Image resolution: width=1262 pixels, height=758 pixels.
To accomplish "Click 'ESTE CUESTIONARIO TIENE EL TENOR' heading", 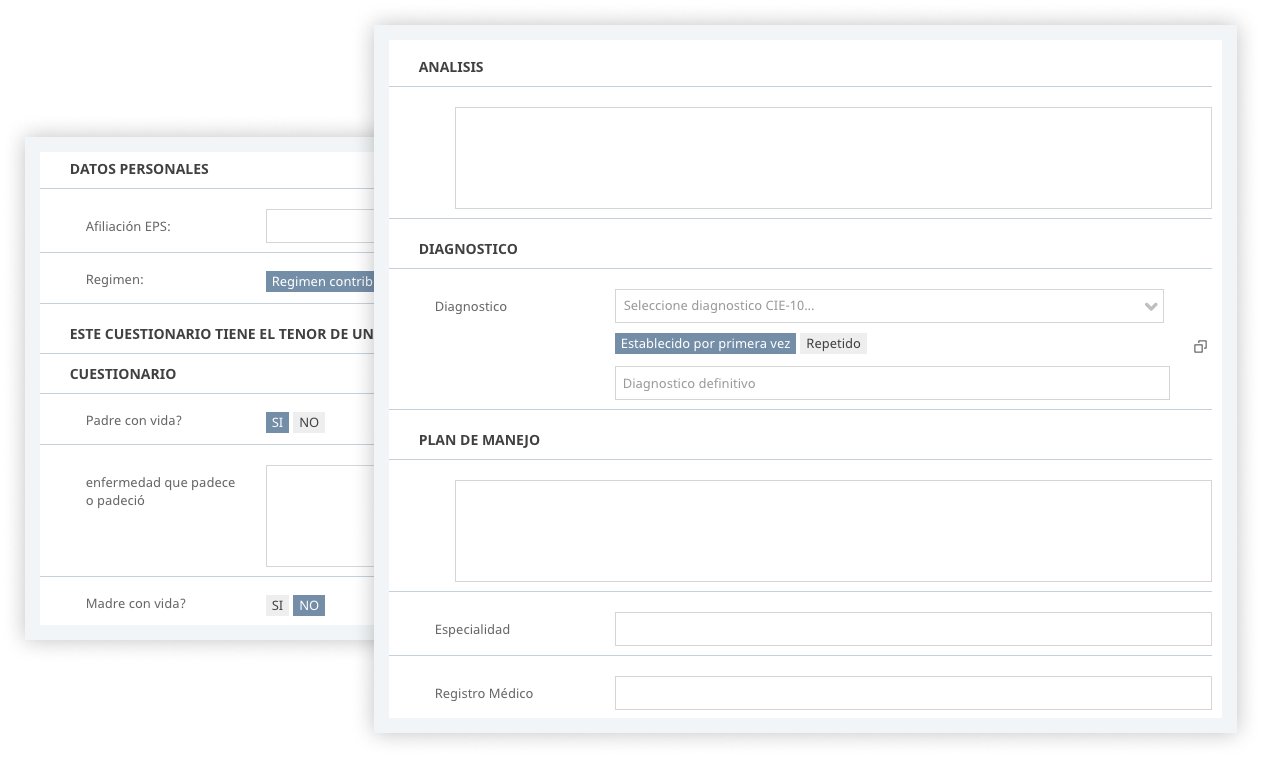I will 222,334.
